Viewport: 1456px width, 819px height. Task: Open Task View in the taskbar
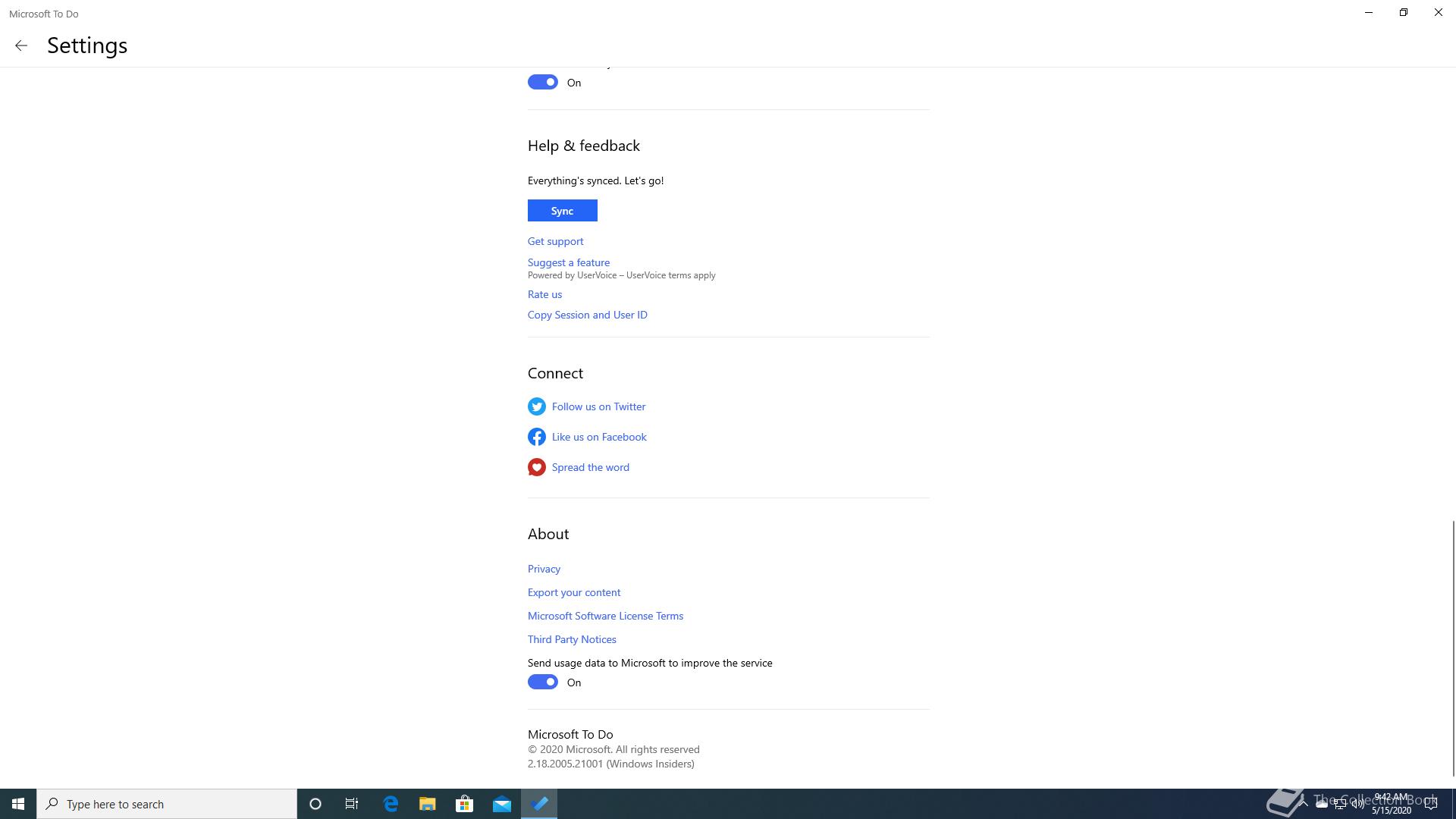tap(352, 804)
